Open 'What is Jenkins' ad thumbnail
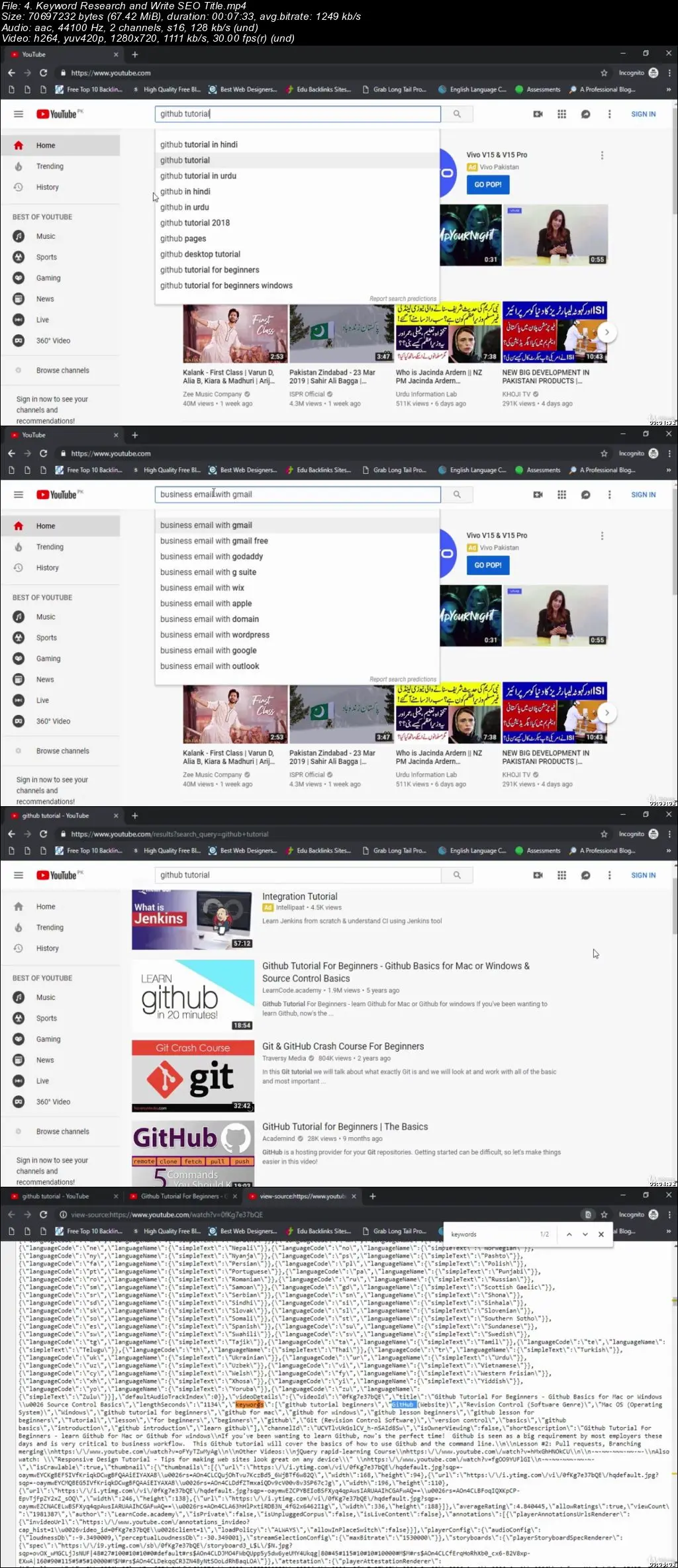 click(191, 920)
